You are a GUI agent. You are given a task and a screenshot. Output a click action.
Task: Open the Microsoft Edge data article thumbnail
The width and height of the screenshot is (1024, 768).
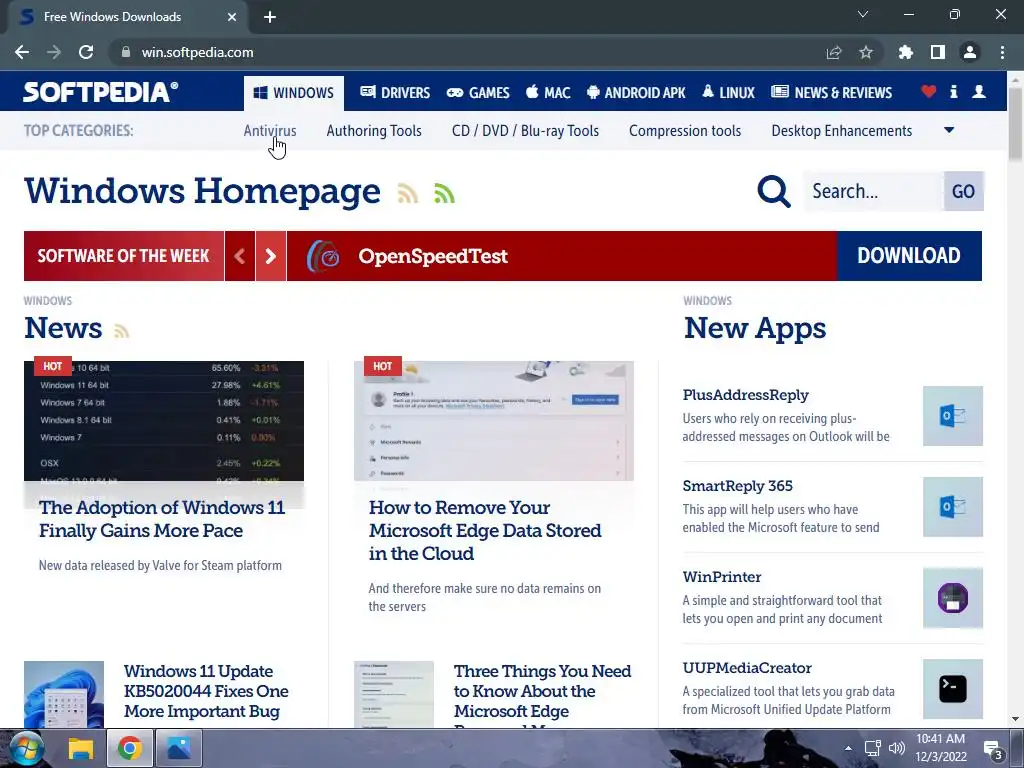coord(494,421)
